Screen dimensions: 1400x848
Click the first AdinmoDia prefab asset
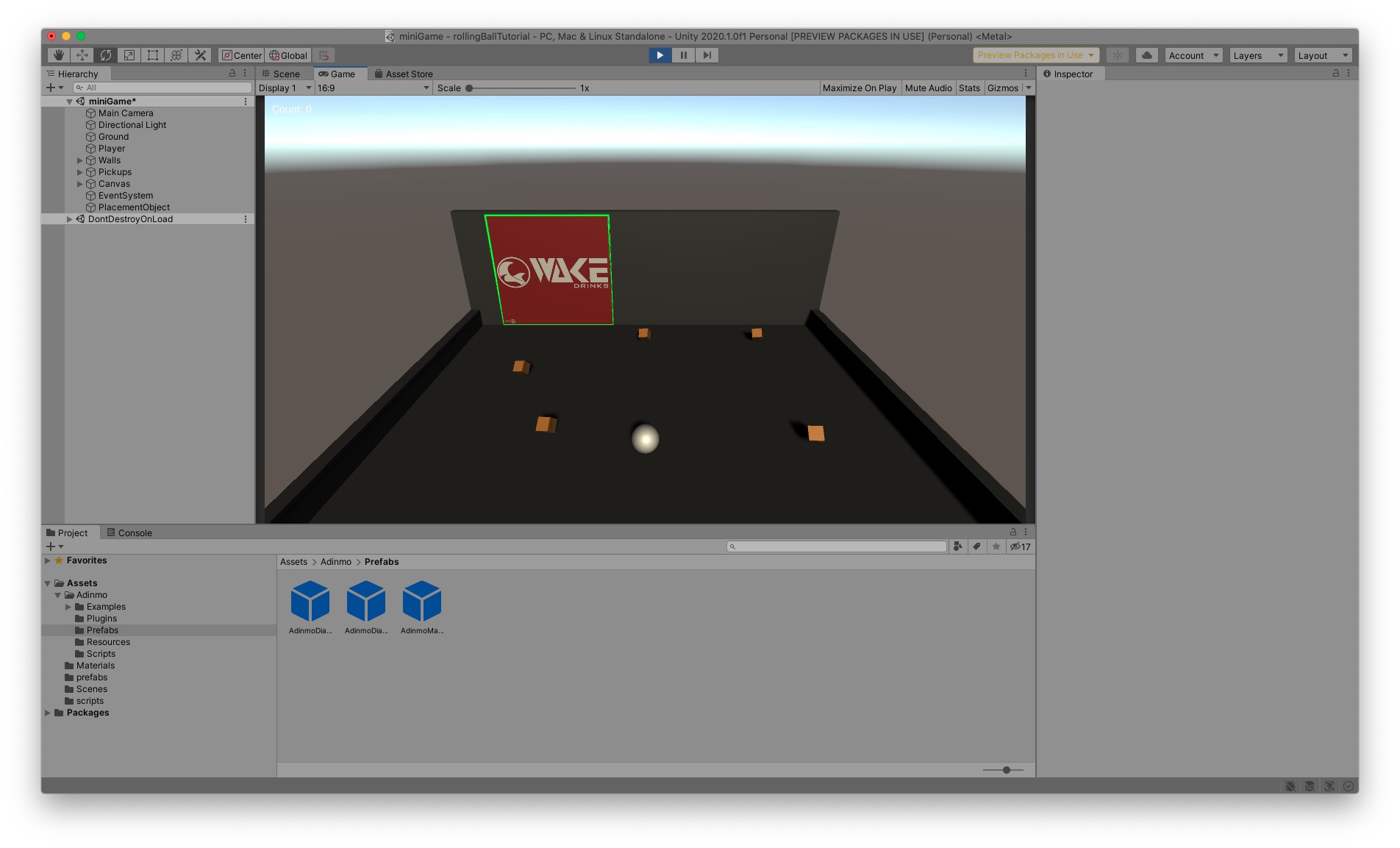[x=310, y=608]
